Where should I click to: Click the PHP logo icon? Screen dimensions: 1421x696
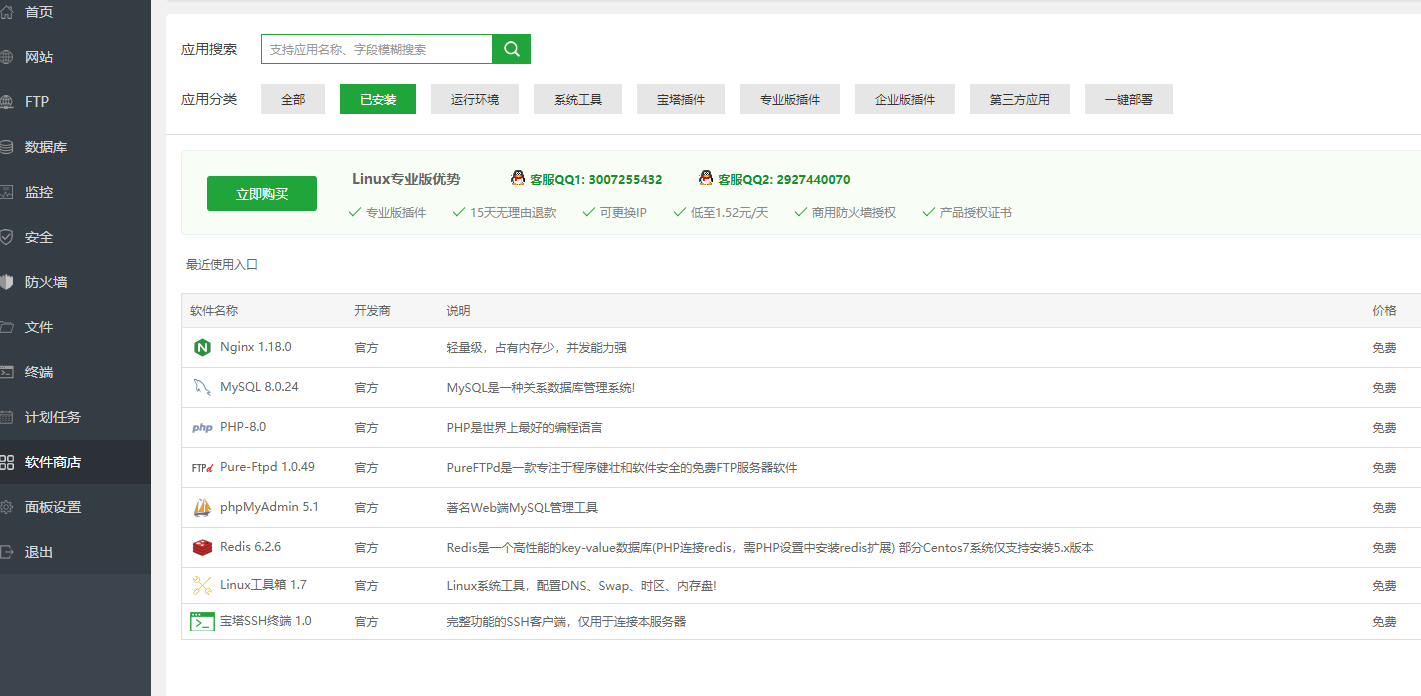point(202,427)
